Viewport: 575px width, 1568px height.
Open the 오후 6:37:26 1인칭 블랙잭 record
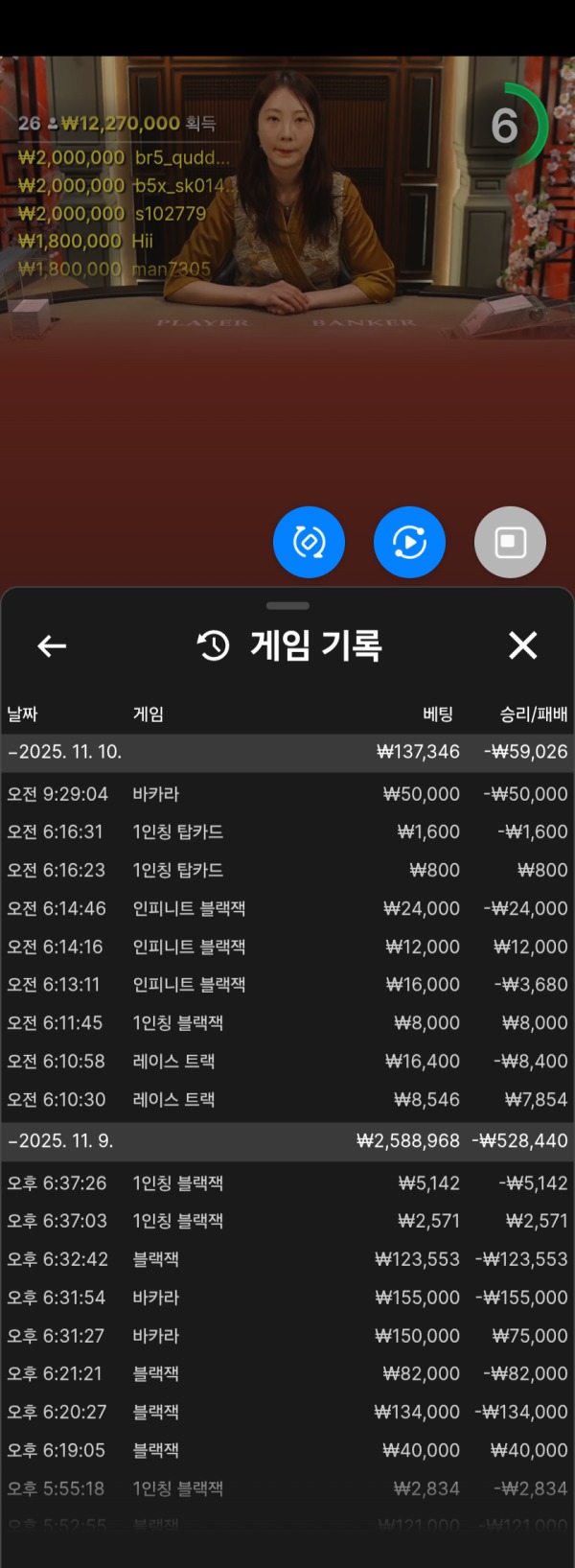[287, 1183]
